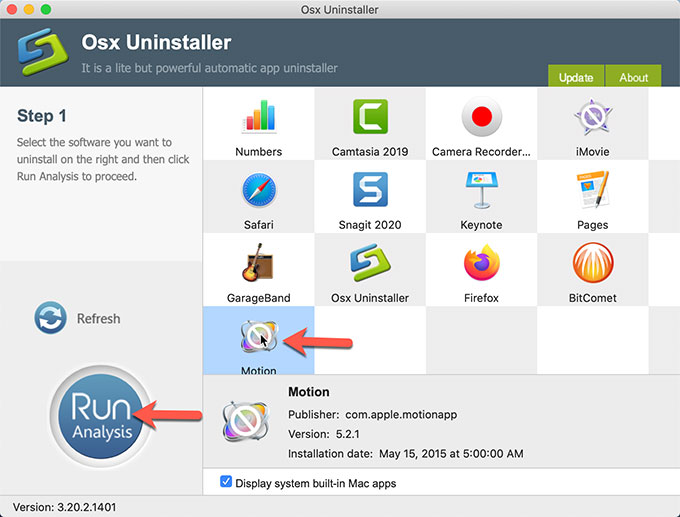Select the Numbers app icon

259,116
